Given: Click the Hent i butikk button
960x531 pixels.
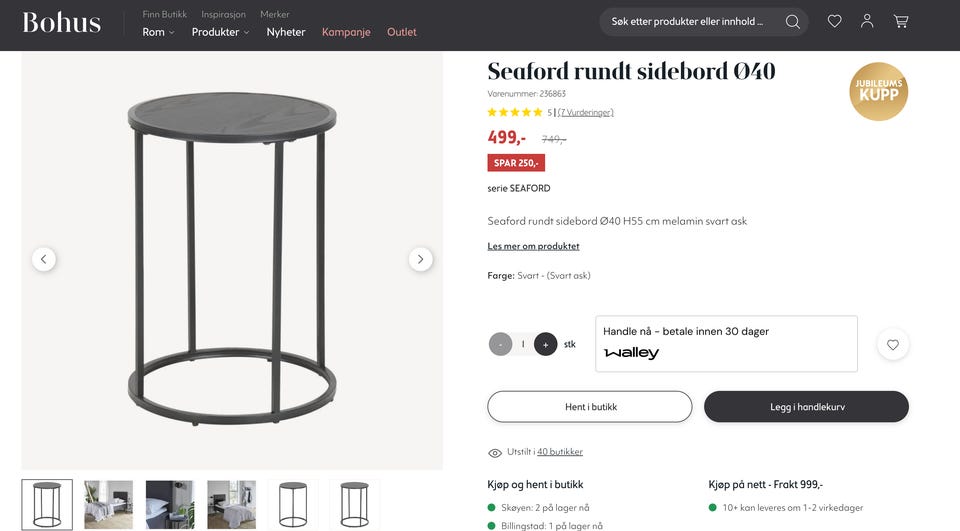Looking at the screenshot, I should coord(590,407).
